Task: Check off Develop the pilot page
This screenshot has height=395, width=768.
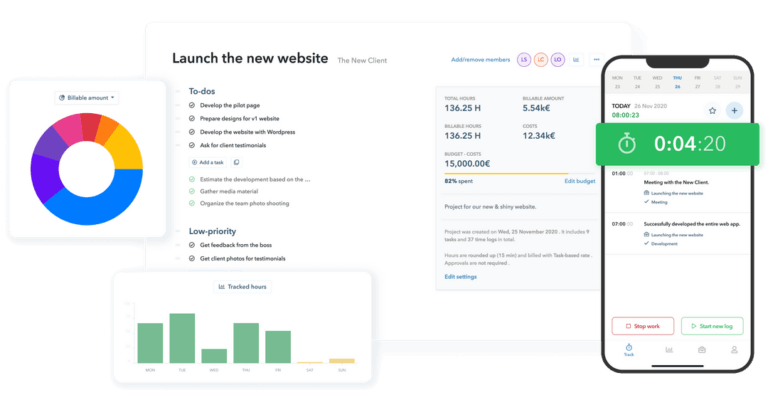Action: pos(192,105)
